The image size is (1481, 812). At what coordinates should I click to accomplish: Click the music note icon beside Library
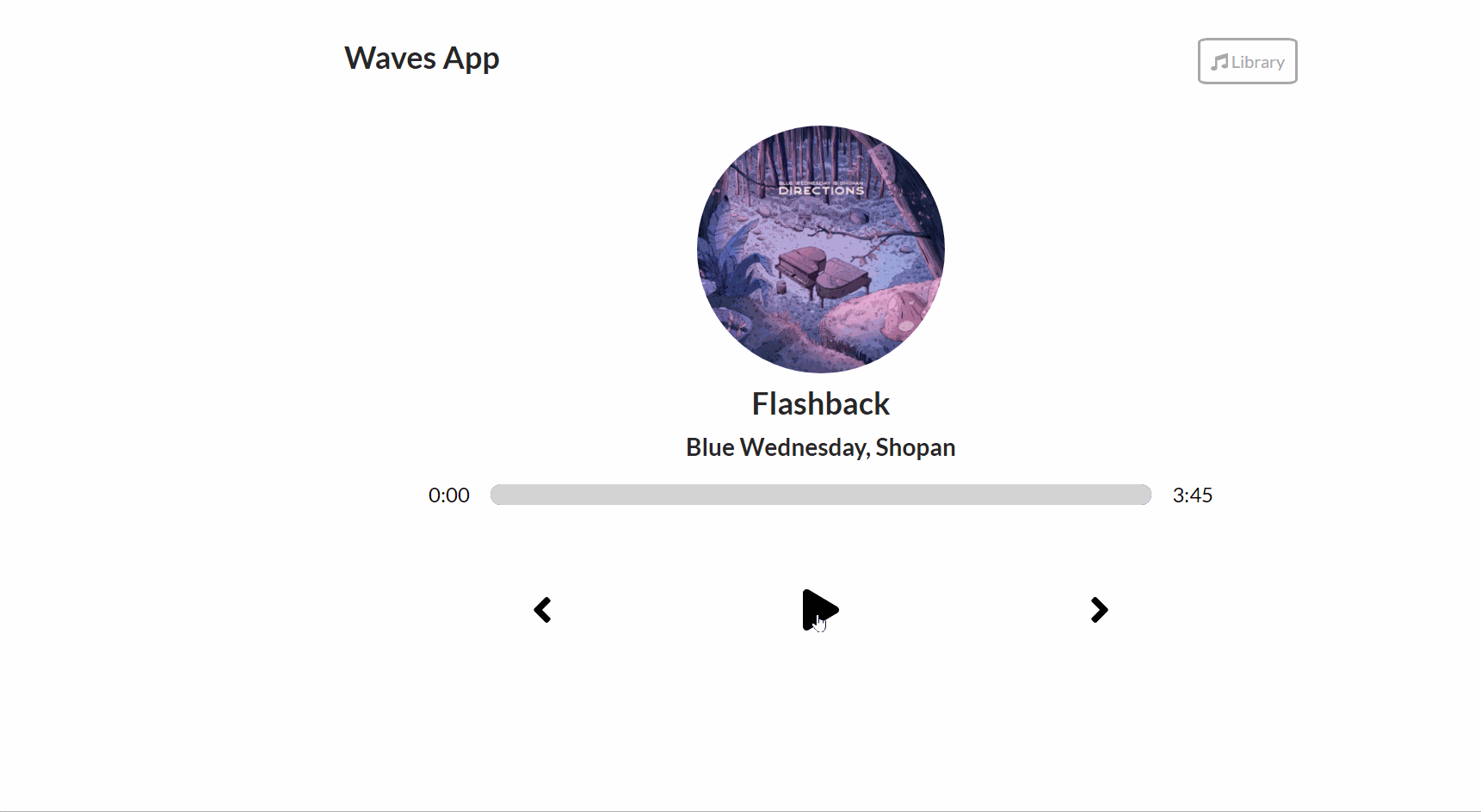point(1219,62)
